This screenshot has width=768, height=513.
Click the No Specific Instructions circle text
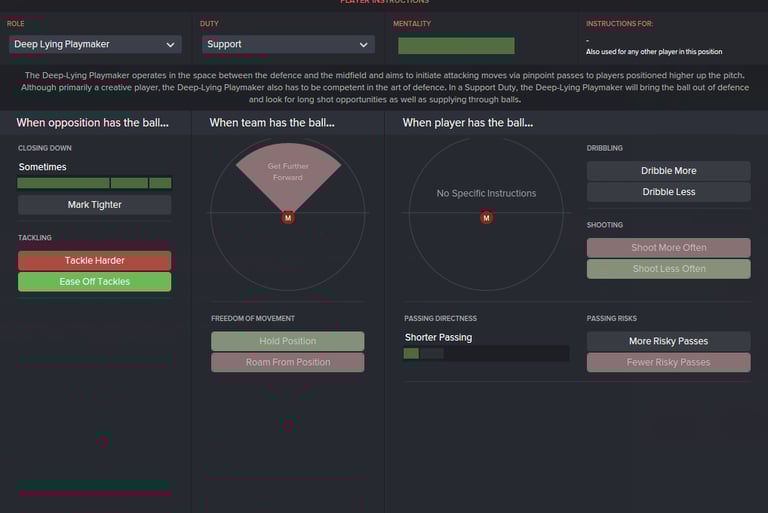point(486,194)
